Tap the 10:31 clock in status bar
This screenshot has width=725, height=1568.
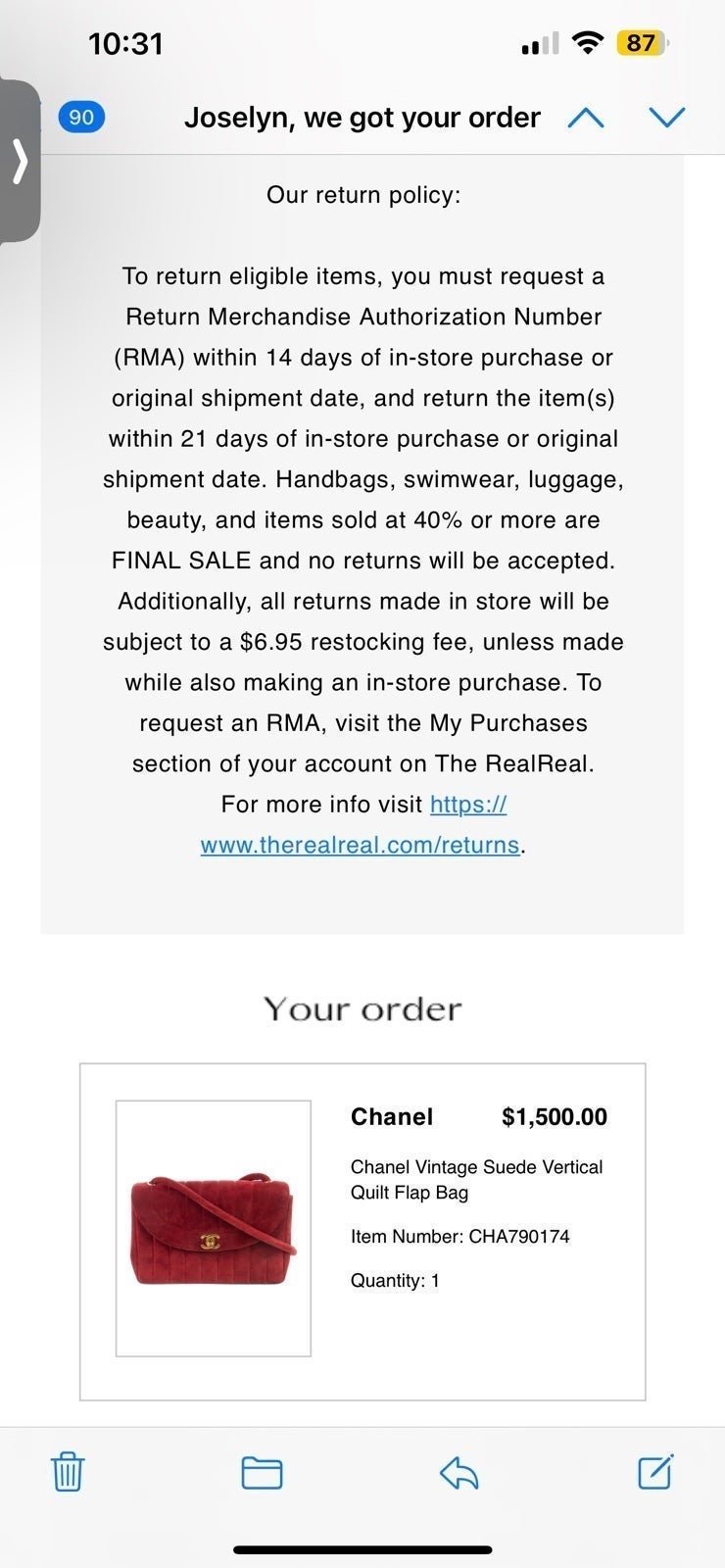125,43
